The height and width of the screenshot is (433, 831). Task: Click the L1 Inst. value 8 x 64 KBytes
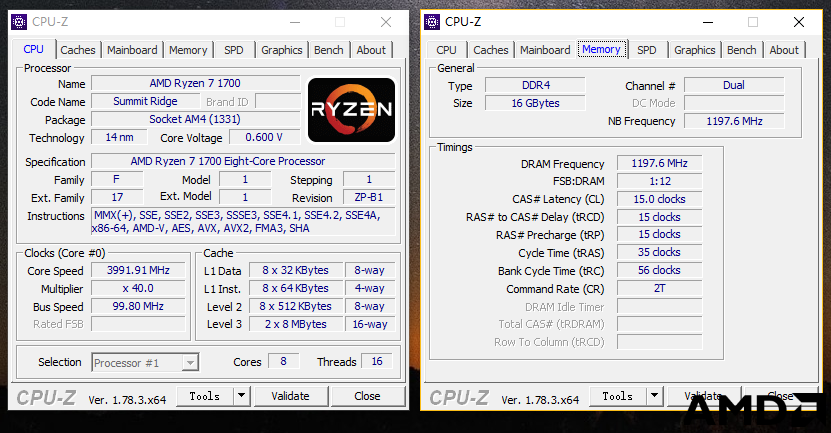tap(296, 288)
